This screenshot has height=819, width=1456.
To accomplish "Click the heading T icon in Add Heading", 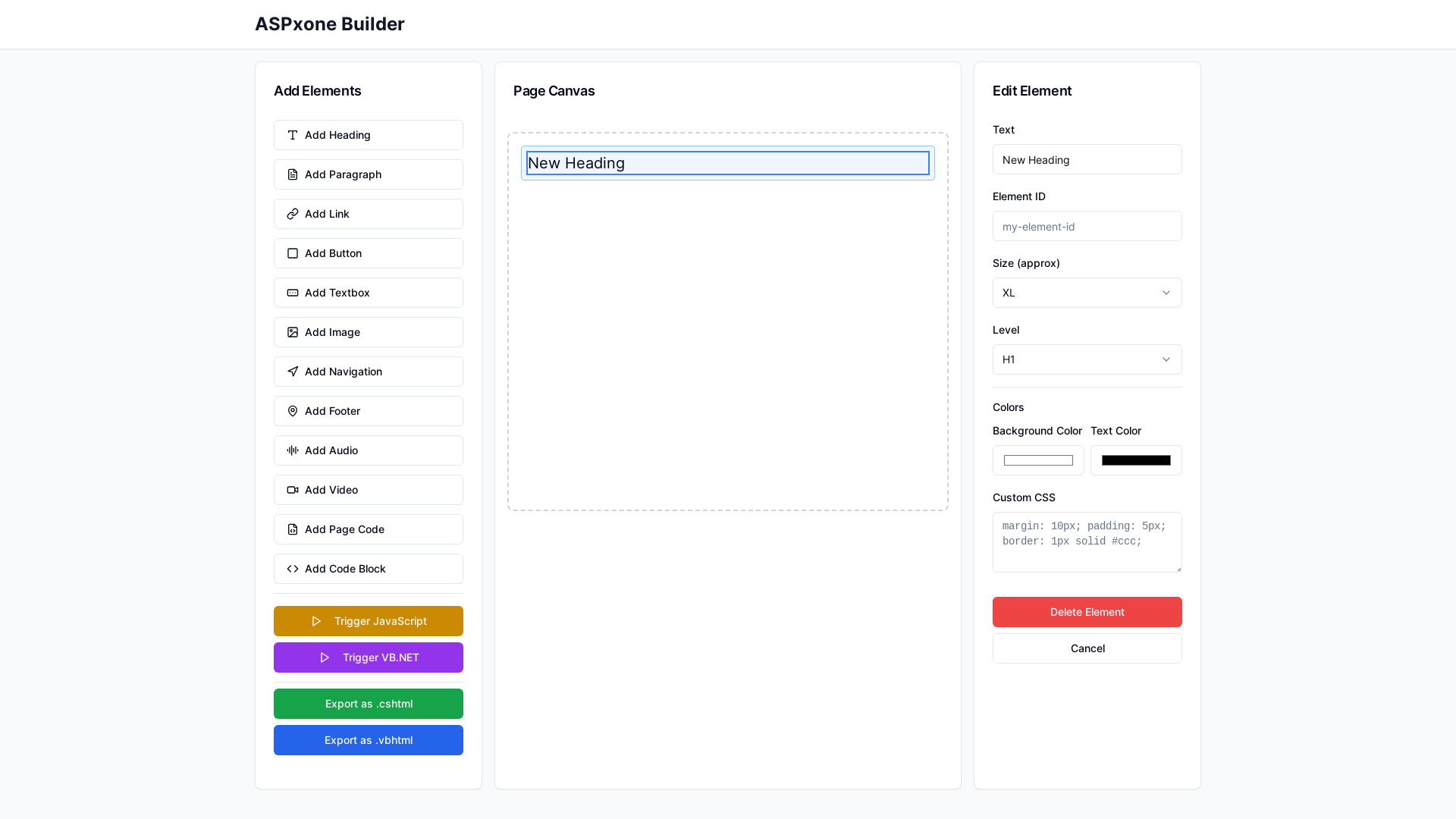I will [293, 135].
